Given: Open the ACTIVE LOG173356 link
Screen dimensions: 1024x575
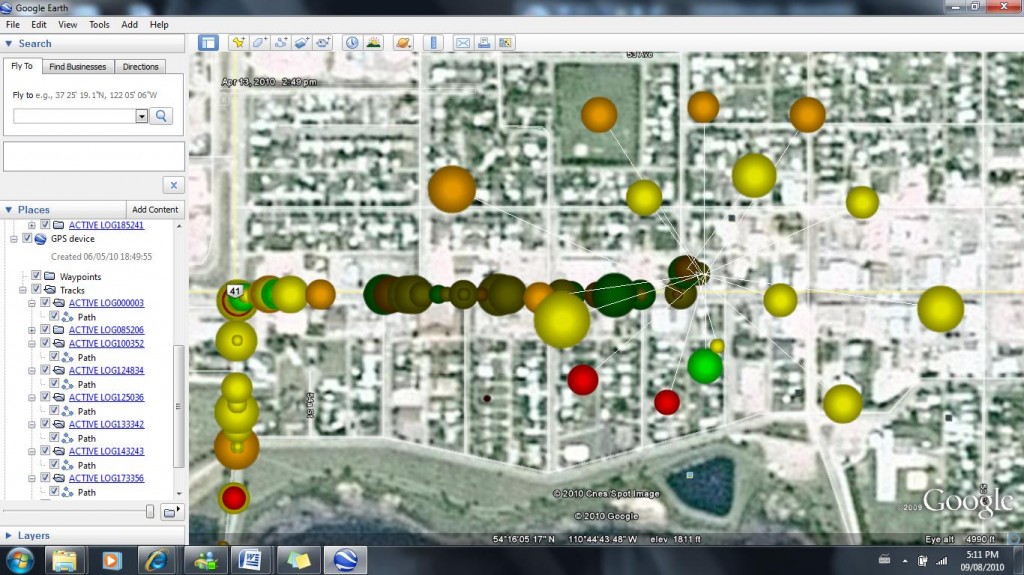Looking at the screenshot, I should 106,478.
